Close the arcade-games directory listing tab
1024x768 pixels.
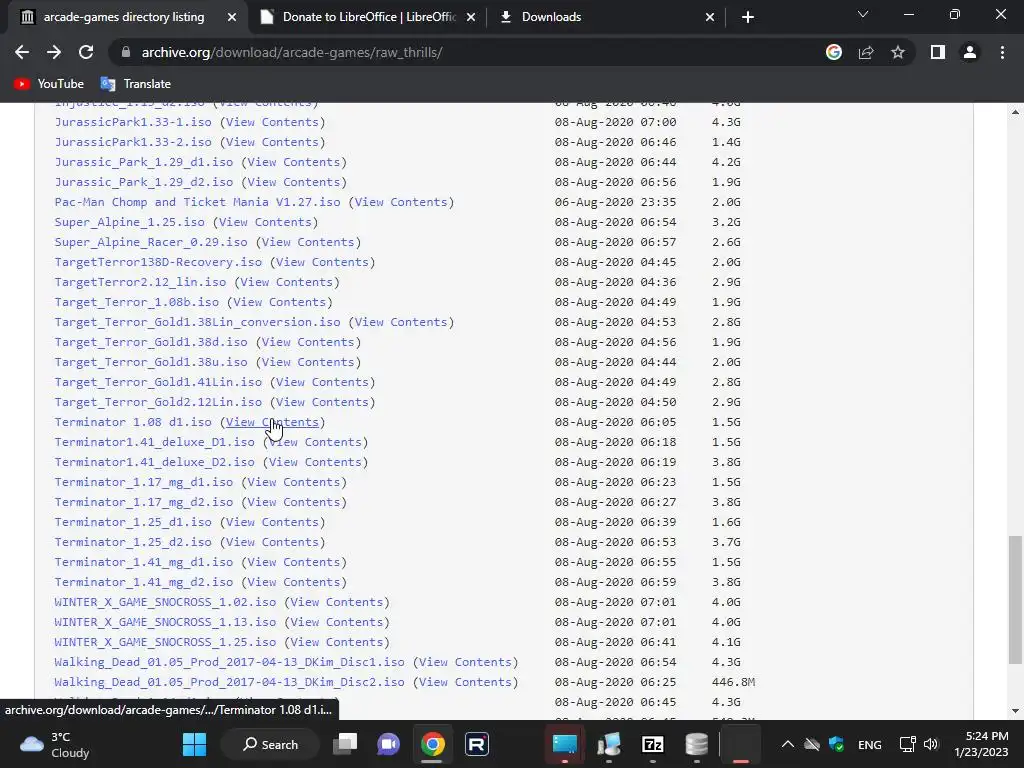[x=232, y=17]
